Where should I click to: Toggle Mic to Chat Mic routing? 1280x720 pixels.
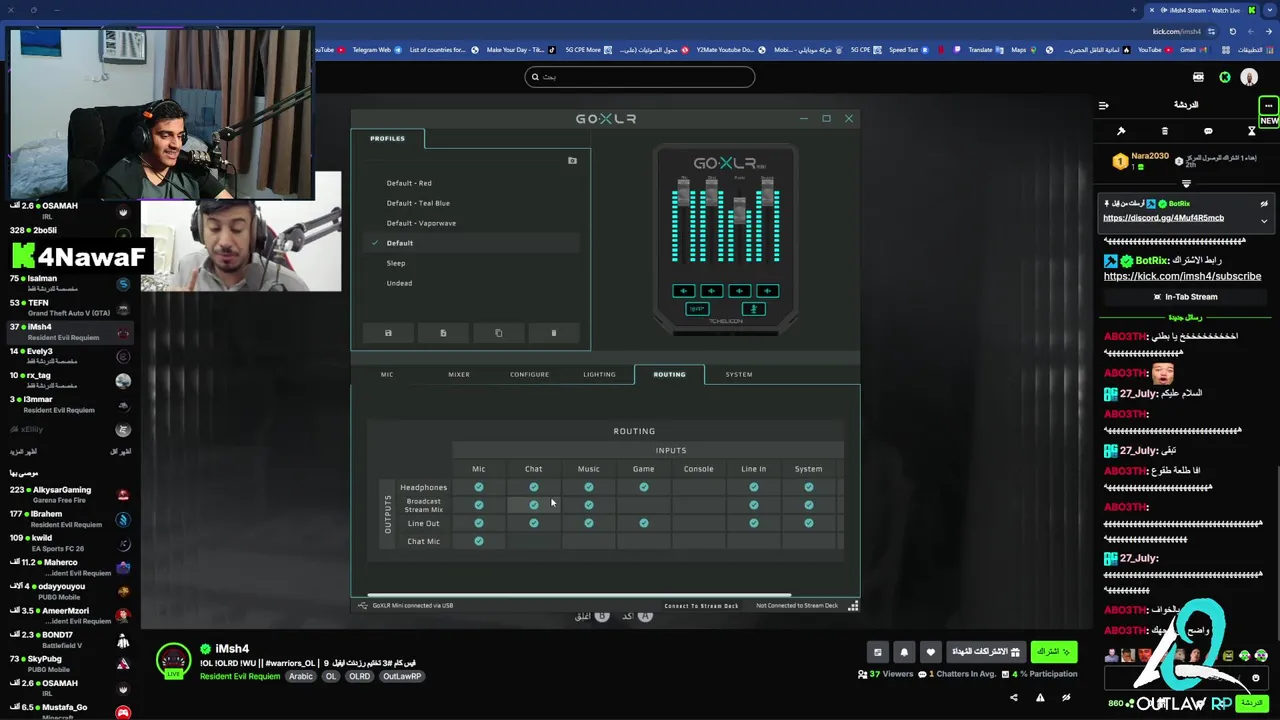coord(479,541)
